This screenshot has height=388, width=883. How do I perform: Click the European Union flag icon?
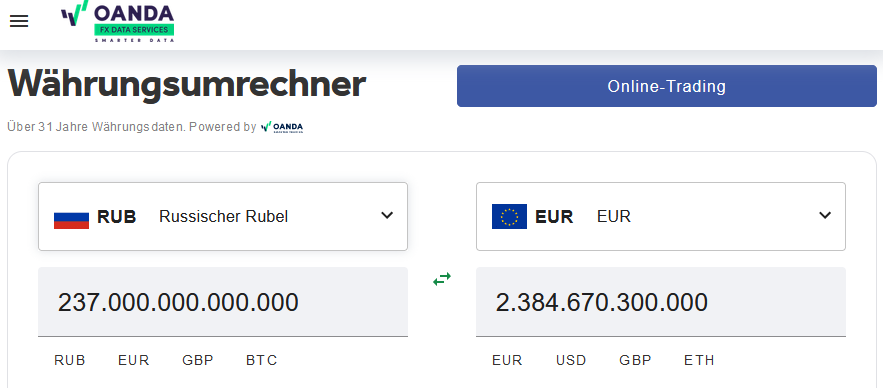click(x=509, y=217)
